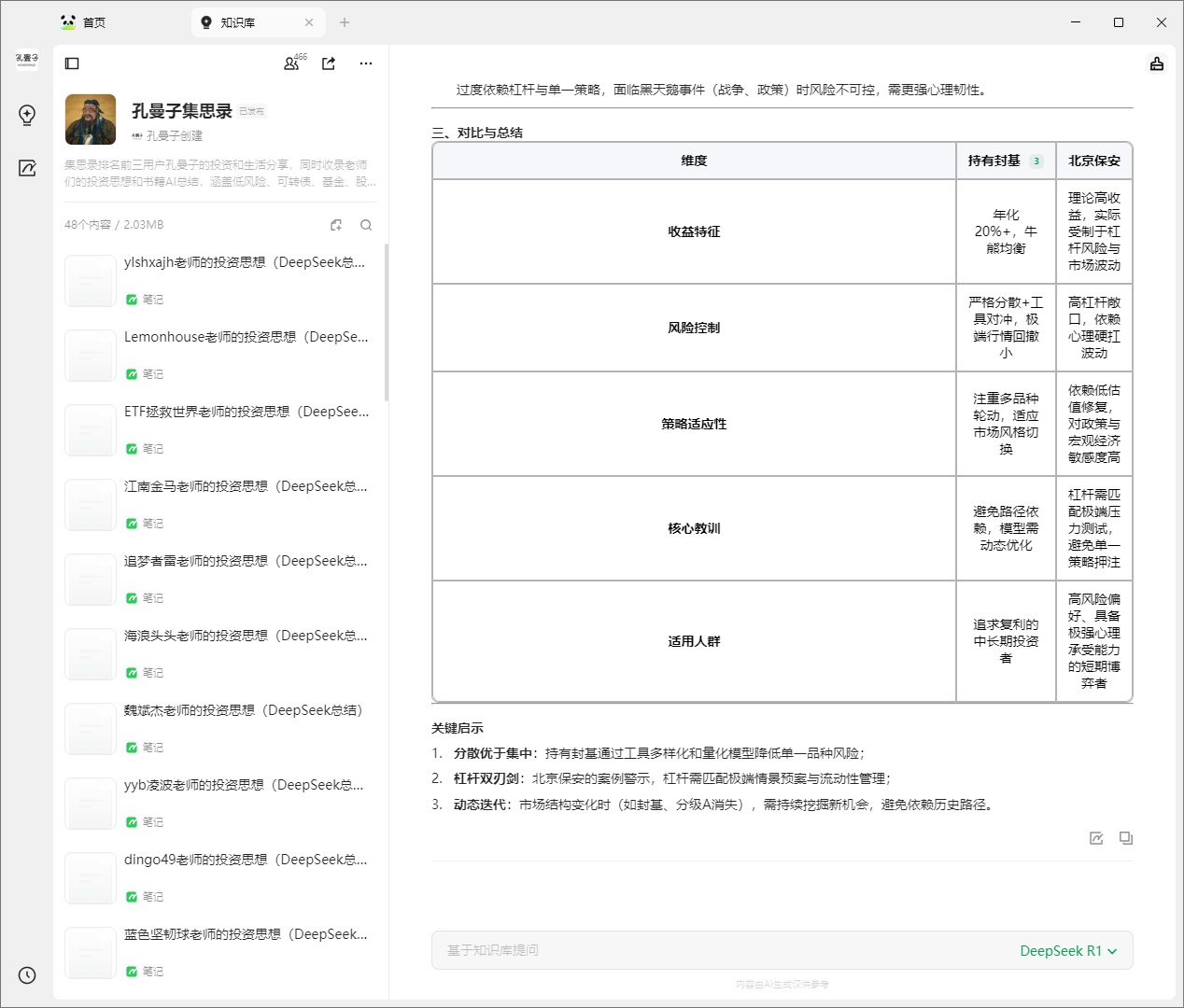The image size is (1184, 1008).
Task: Add a new tab with plus button
Action: 345,22
